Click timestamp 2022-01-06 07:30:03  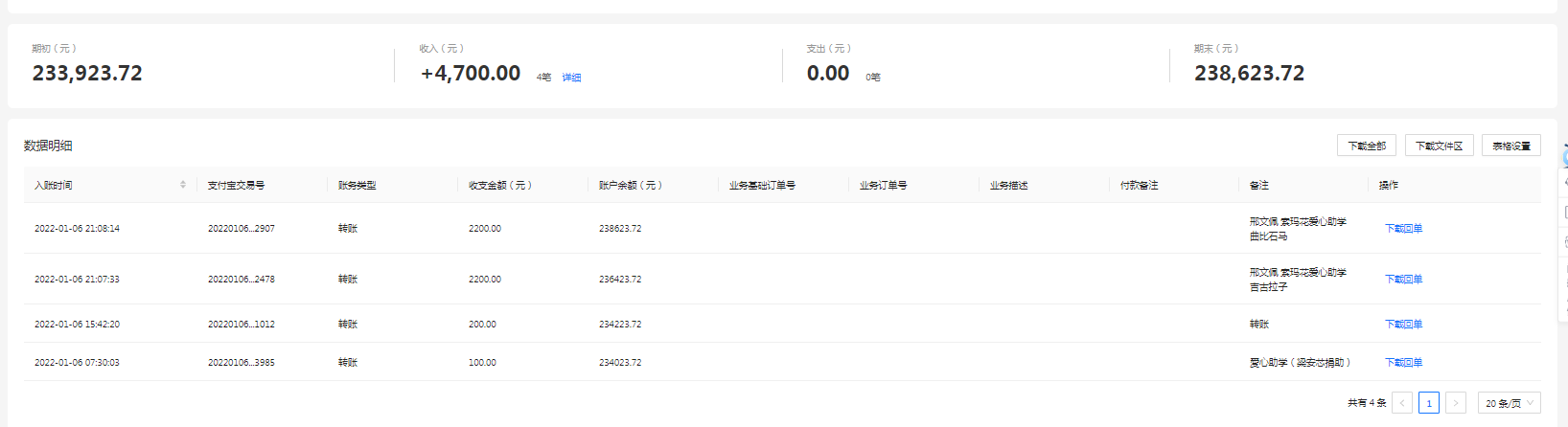77,363
